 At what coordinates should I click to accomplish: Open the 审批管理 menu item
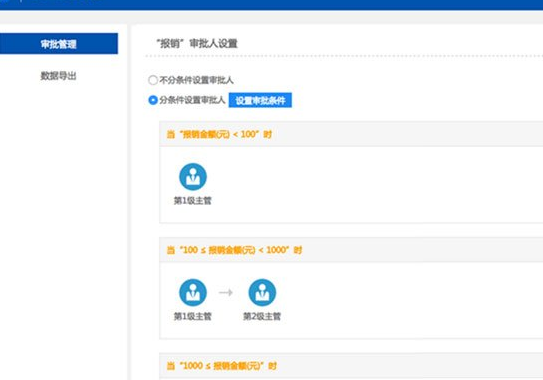pos(59,44)
